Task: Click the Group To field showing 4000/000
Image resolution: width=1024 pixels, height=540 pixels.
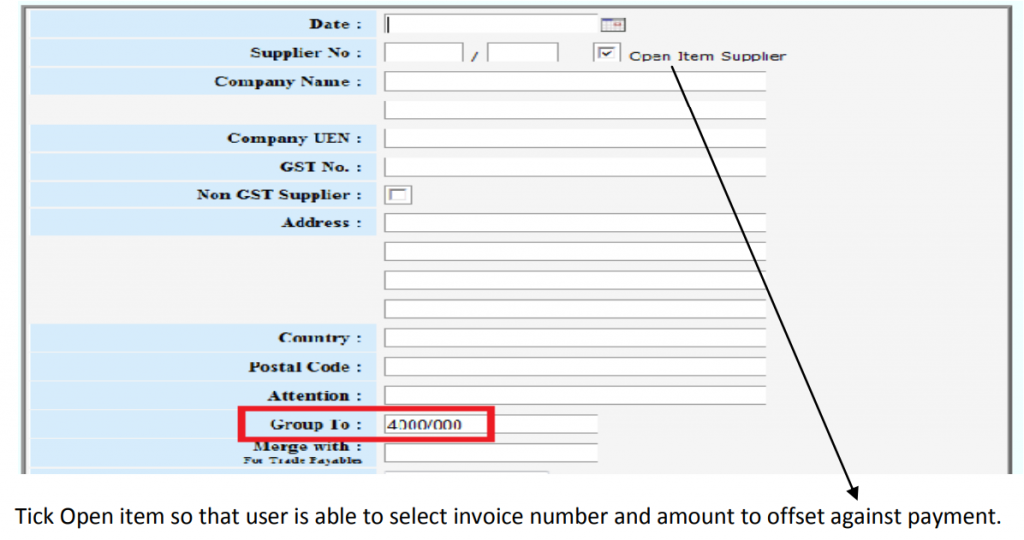Action: (490, 425)
